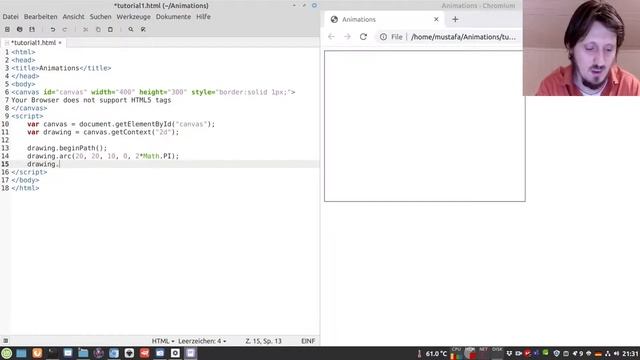Screen dimensions: 640x360
Task: Open the Bearbeiten menu
Action: [x=40, y=17]
